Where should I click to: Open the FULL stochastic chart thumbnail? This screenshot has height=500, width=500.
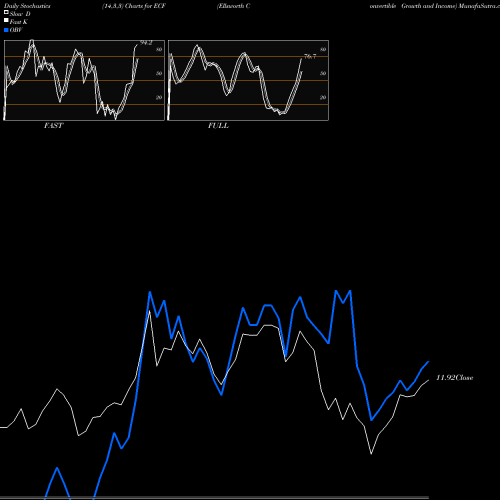(248, 80)
